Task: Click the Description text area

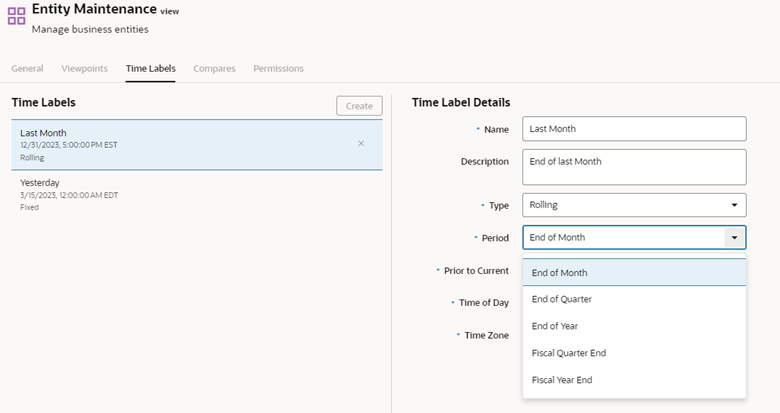Action: tap(634, 167)
